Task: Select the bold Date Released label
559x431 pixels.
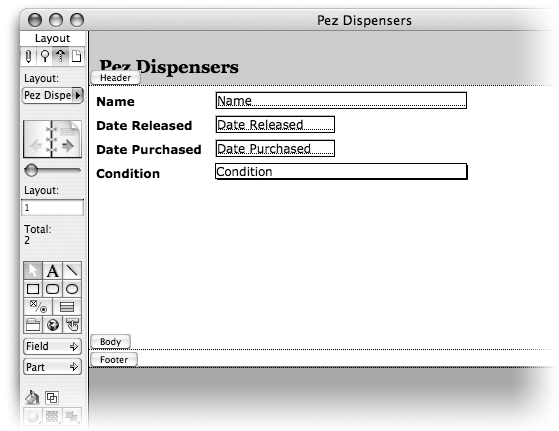Action: tap(144, 125)
